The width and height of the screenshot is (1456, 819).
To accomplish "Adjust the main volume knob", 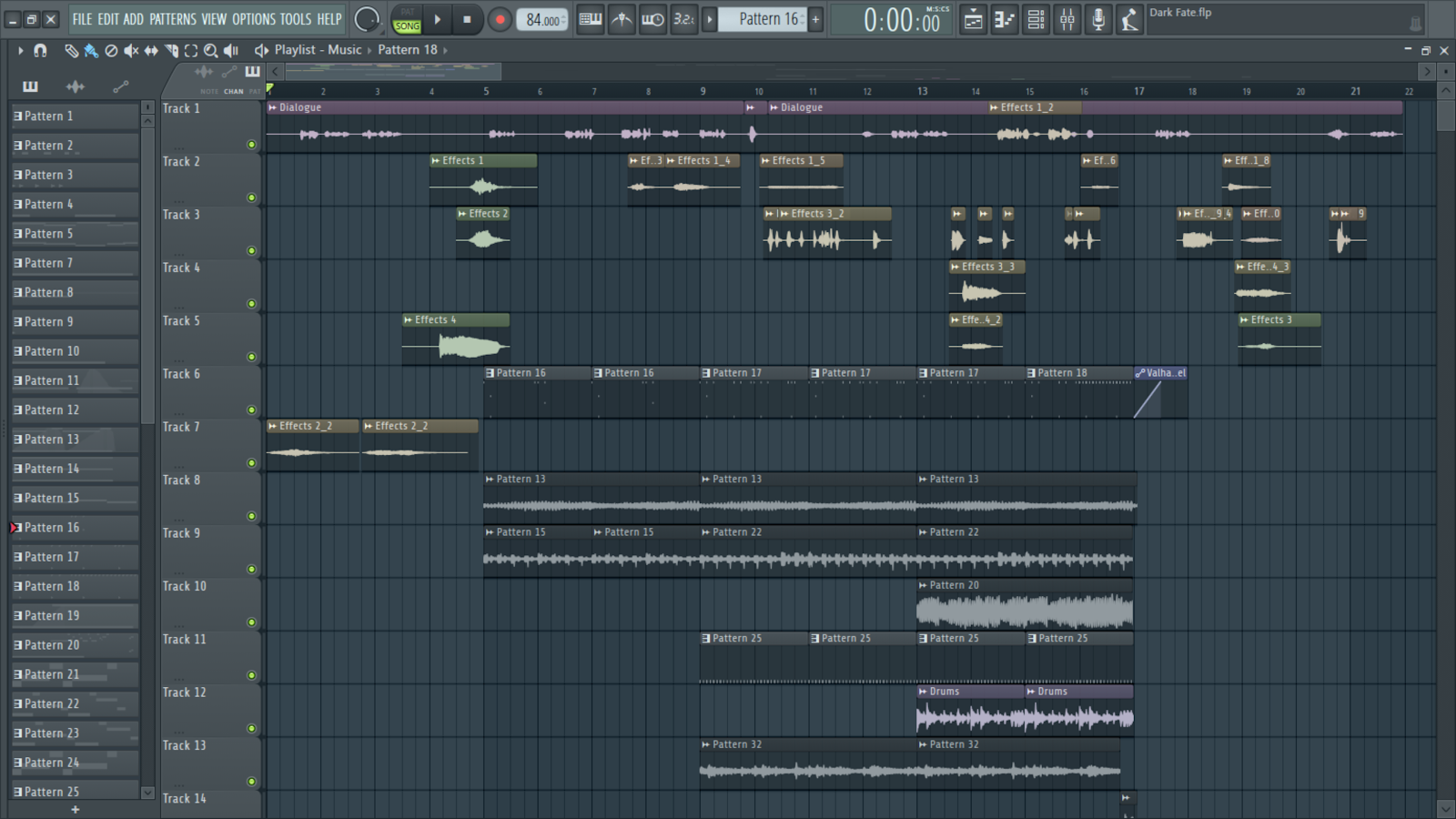I will (367, 19).
